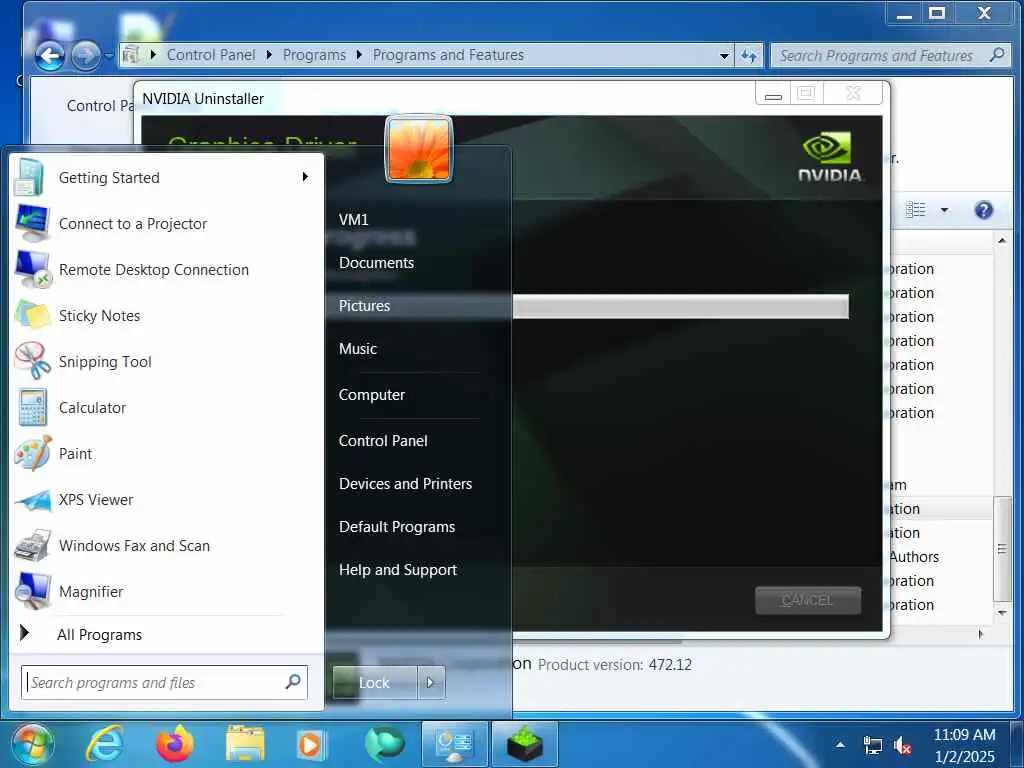The width and height of the screenshot is (1024, 768).
Task: Open address bar history dropdown
Action: [724, 56]
